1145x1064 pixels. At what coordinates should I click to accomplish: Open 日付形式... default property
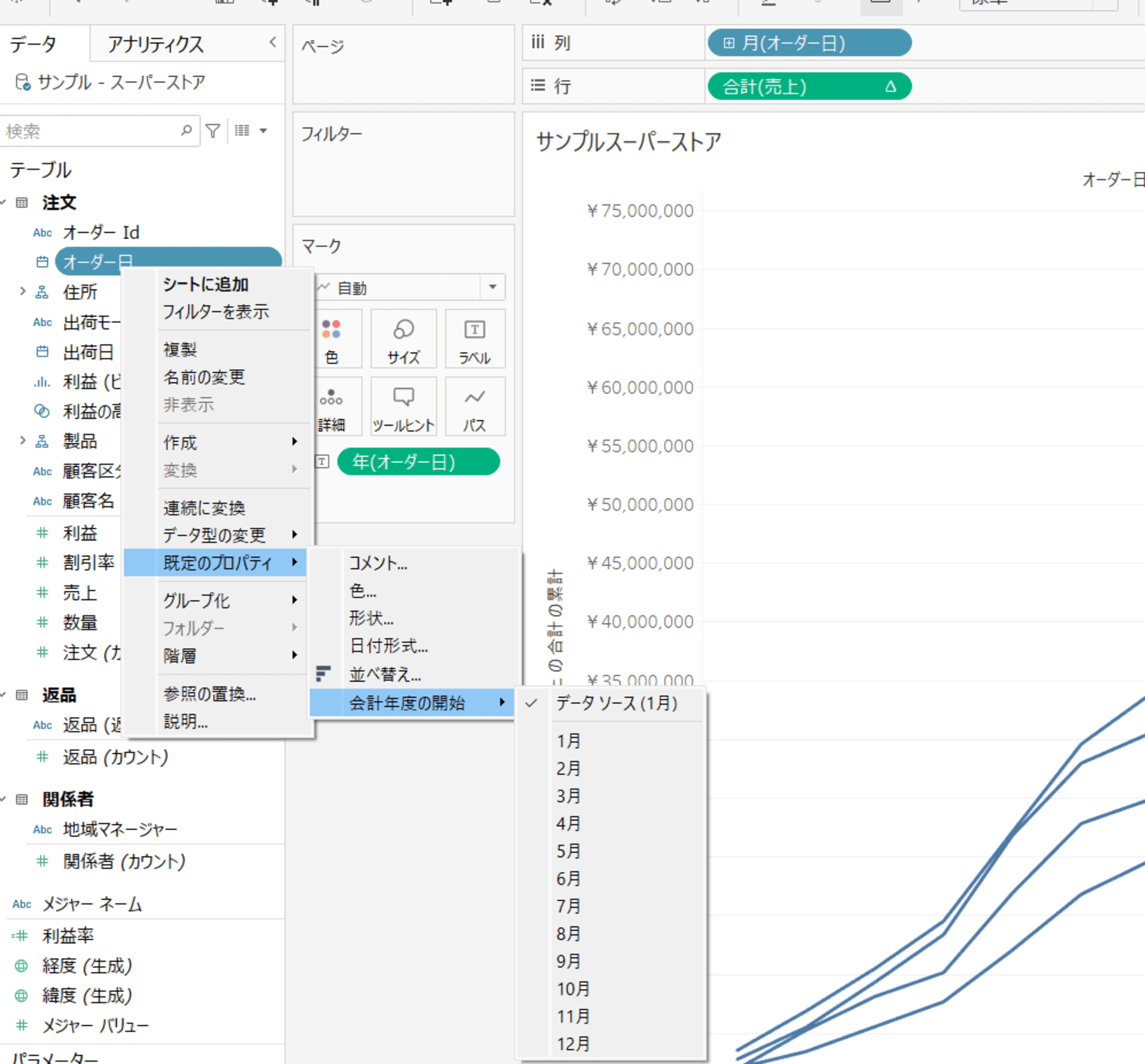tap(414, 646)
